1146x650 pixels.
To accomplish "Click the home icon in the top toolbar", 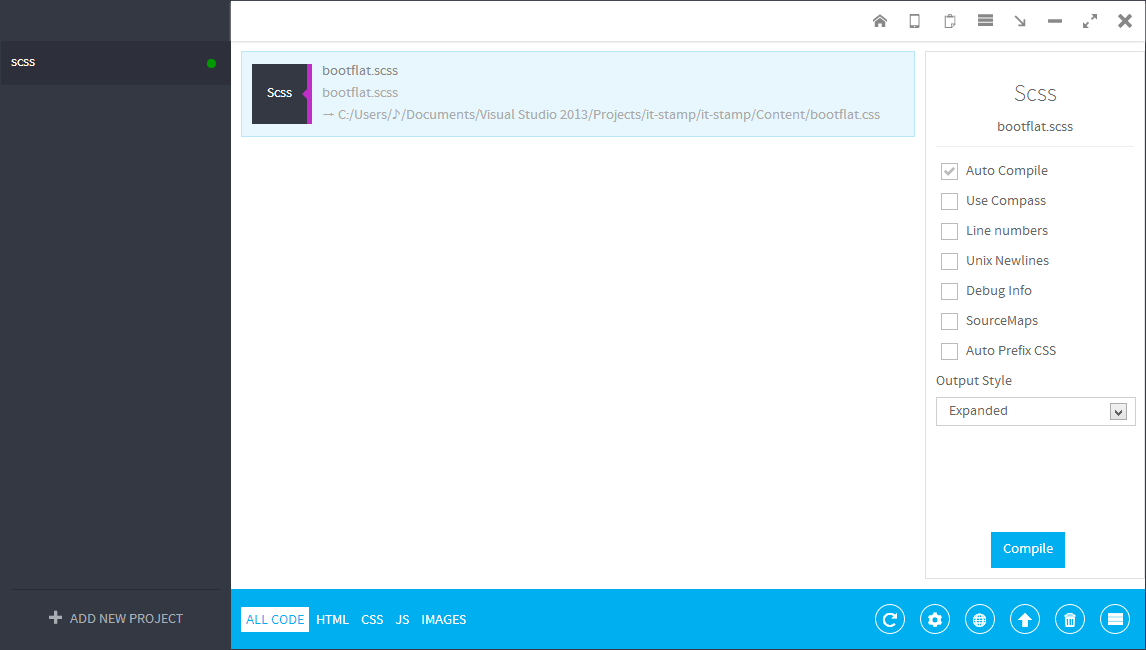I will [880, 21].
